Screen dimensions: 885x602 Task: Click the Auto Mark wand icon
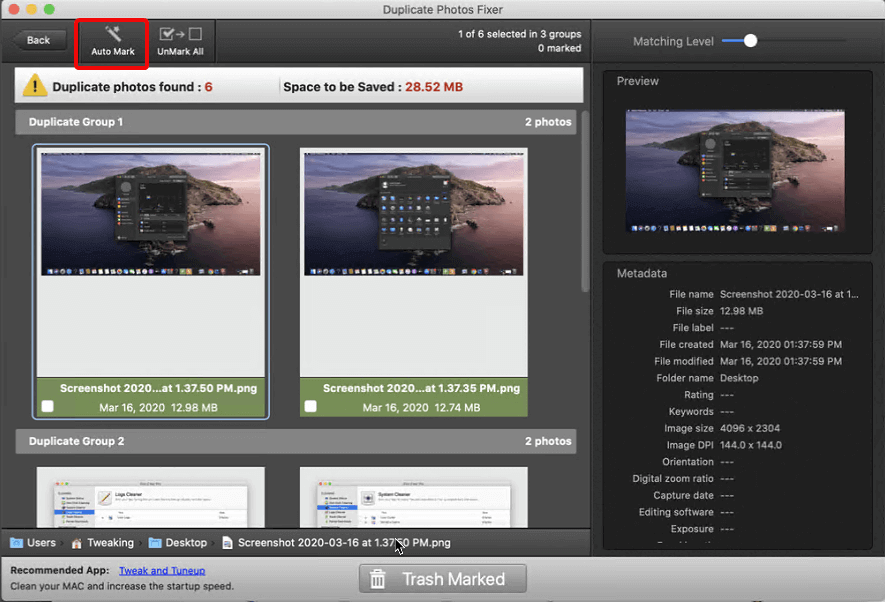(x=112, y=35)
